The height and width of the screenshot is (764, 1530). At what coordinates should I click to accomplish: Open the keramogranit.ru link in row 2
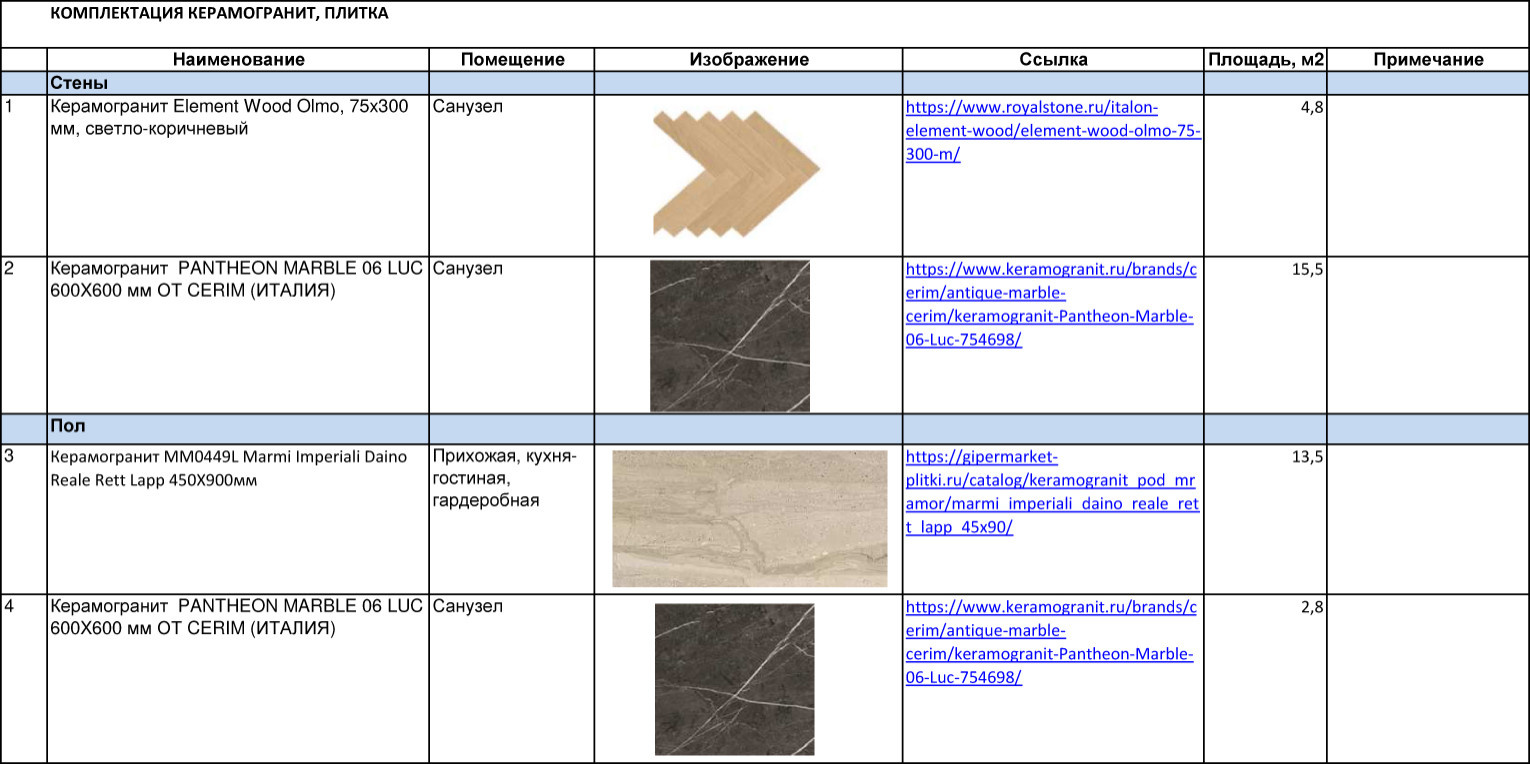[x=1051, y=304]
